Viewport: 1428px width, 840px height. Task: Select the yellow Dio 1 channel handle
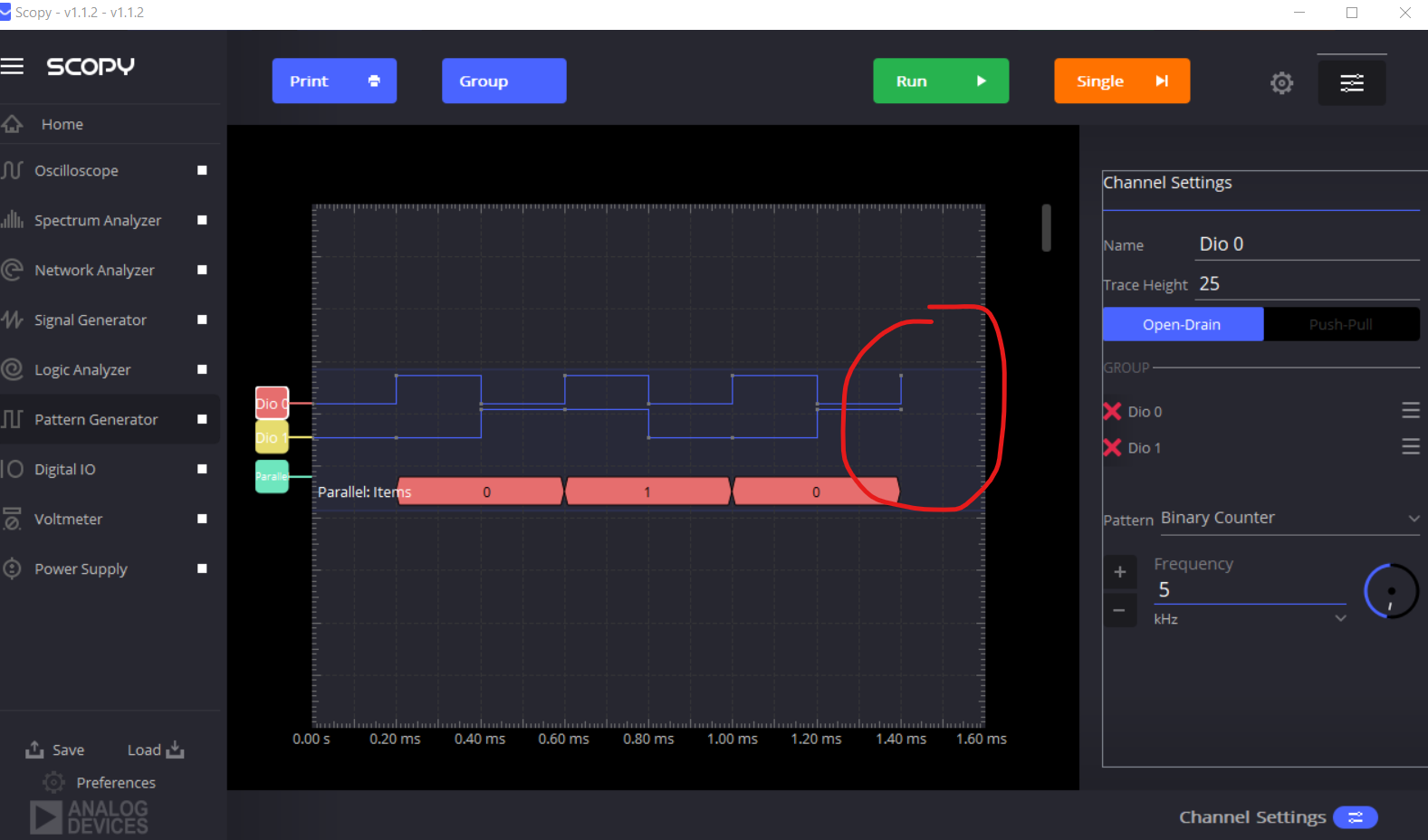click(272, 437)
